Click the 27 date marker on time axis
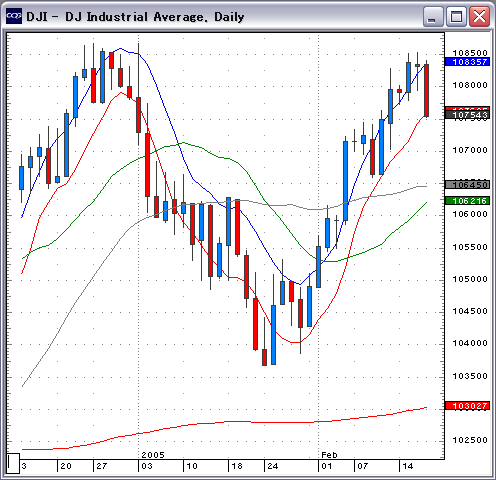The image size is (496, 480). 102,466
